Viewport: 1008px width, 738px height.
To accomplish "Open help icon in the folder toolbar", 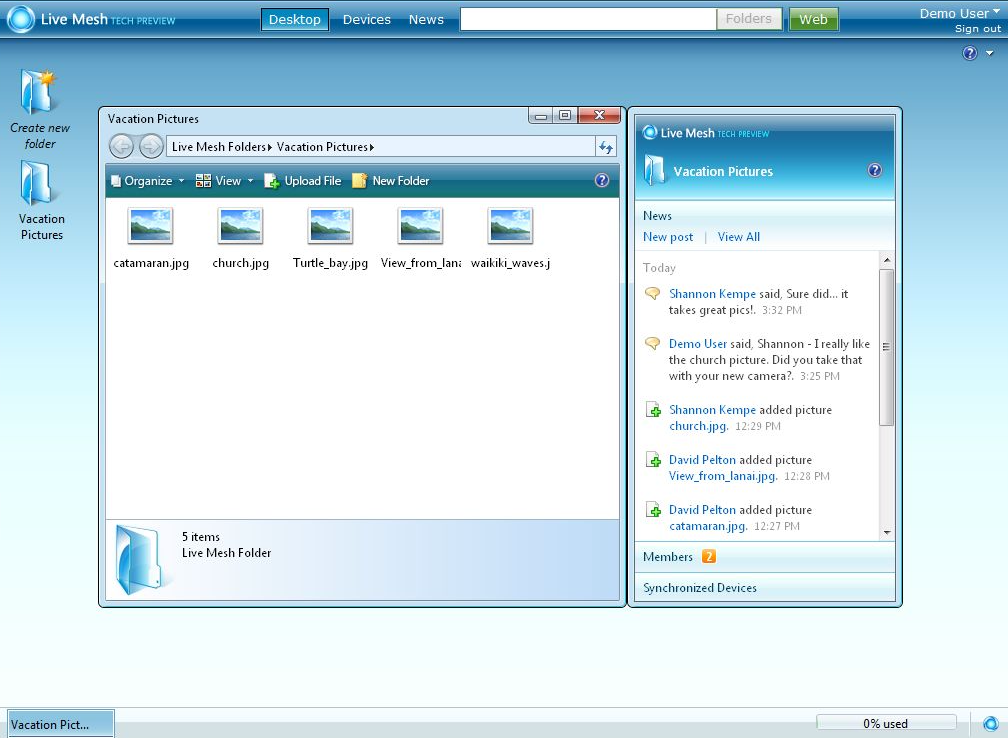I will pyautogui.click(x=602, y=180).
